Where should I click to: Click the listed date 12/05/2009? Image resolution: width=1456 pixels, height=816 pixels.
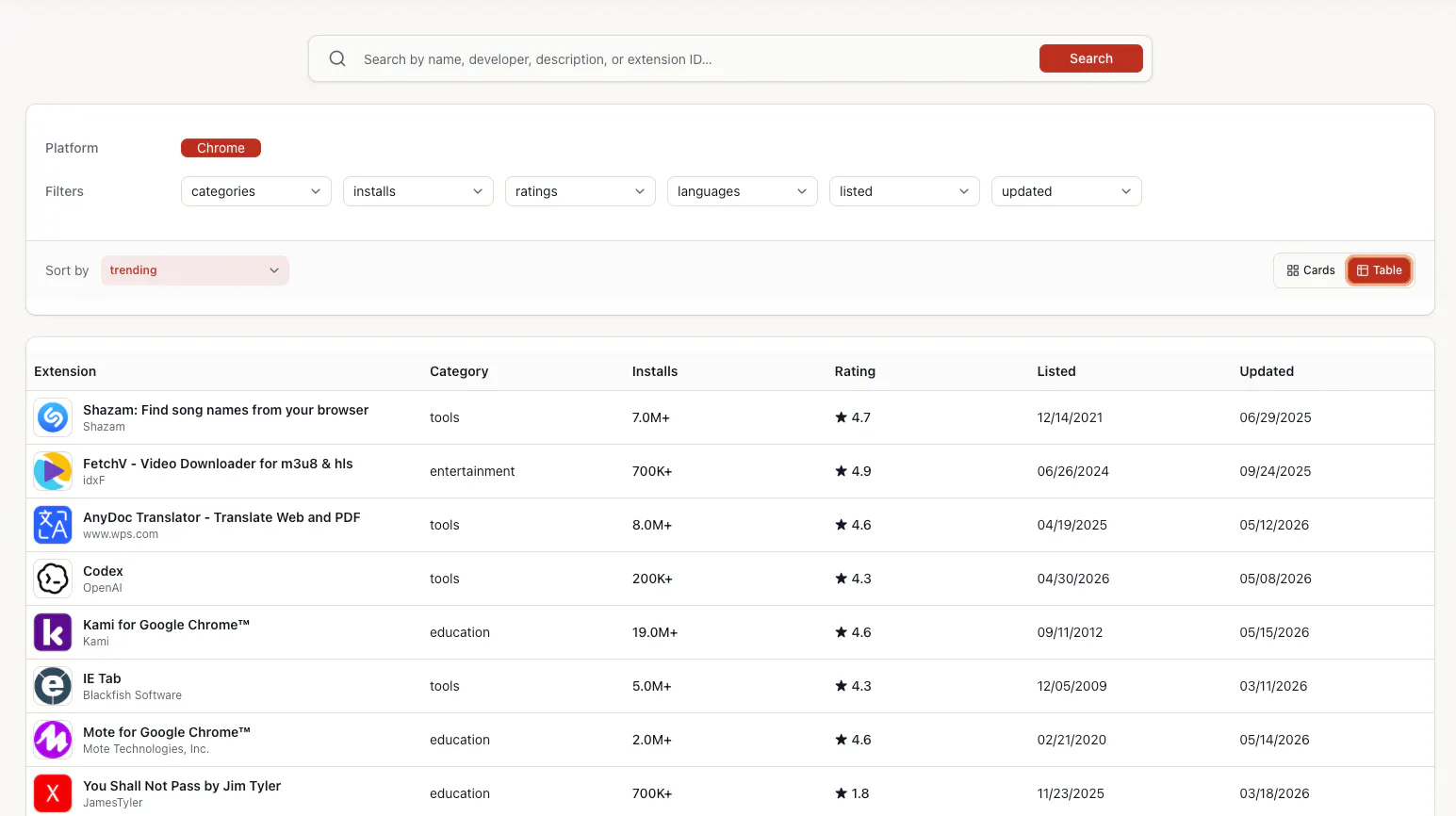(1072, 686)
